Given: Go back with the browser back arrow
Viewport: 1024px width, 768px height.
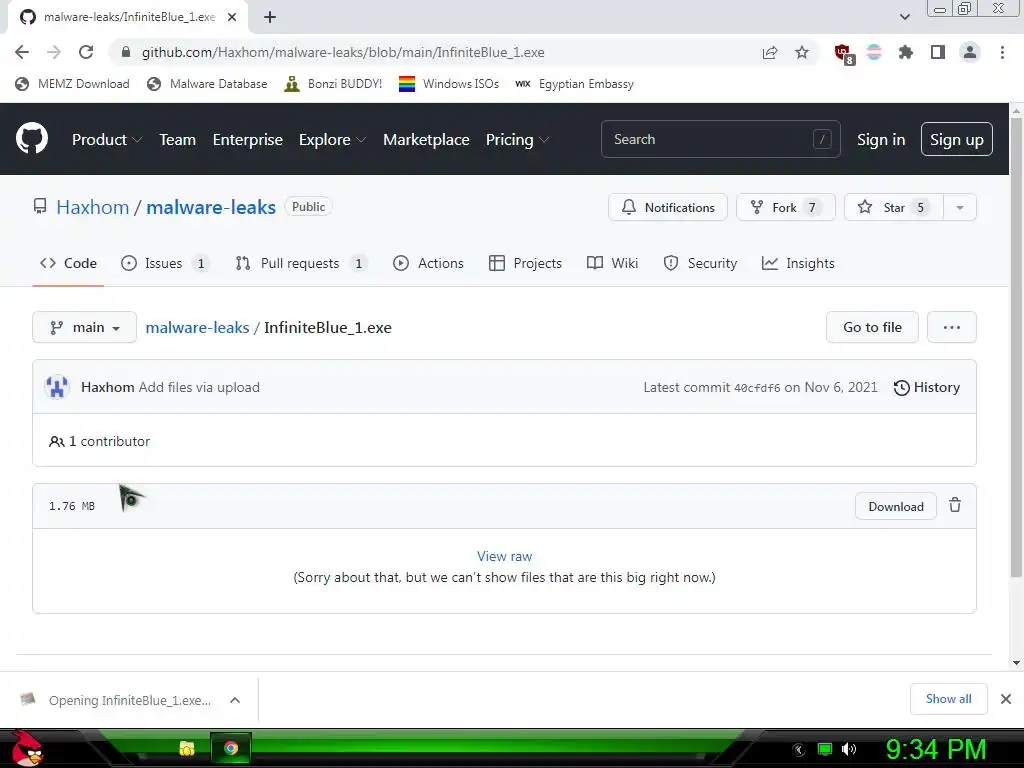Looking at the screenshot, I should pos(22,52).
